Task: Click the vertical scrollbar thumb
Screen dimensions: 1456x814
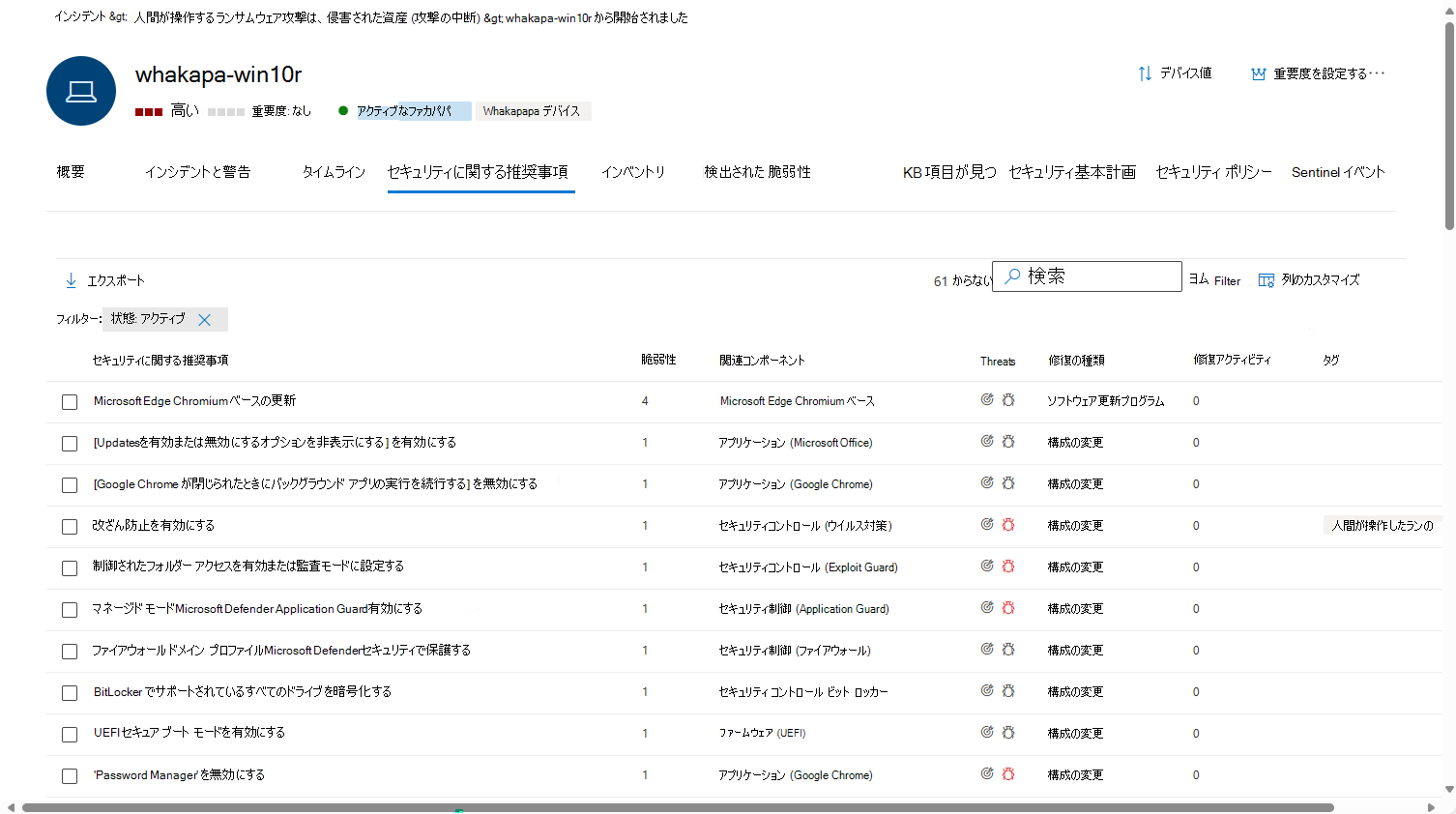Action: coord(1449,126)
